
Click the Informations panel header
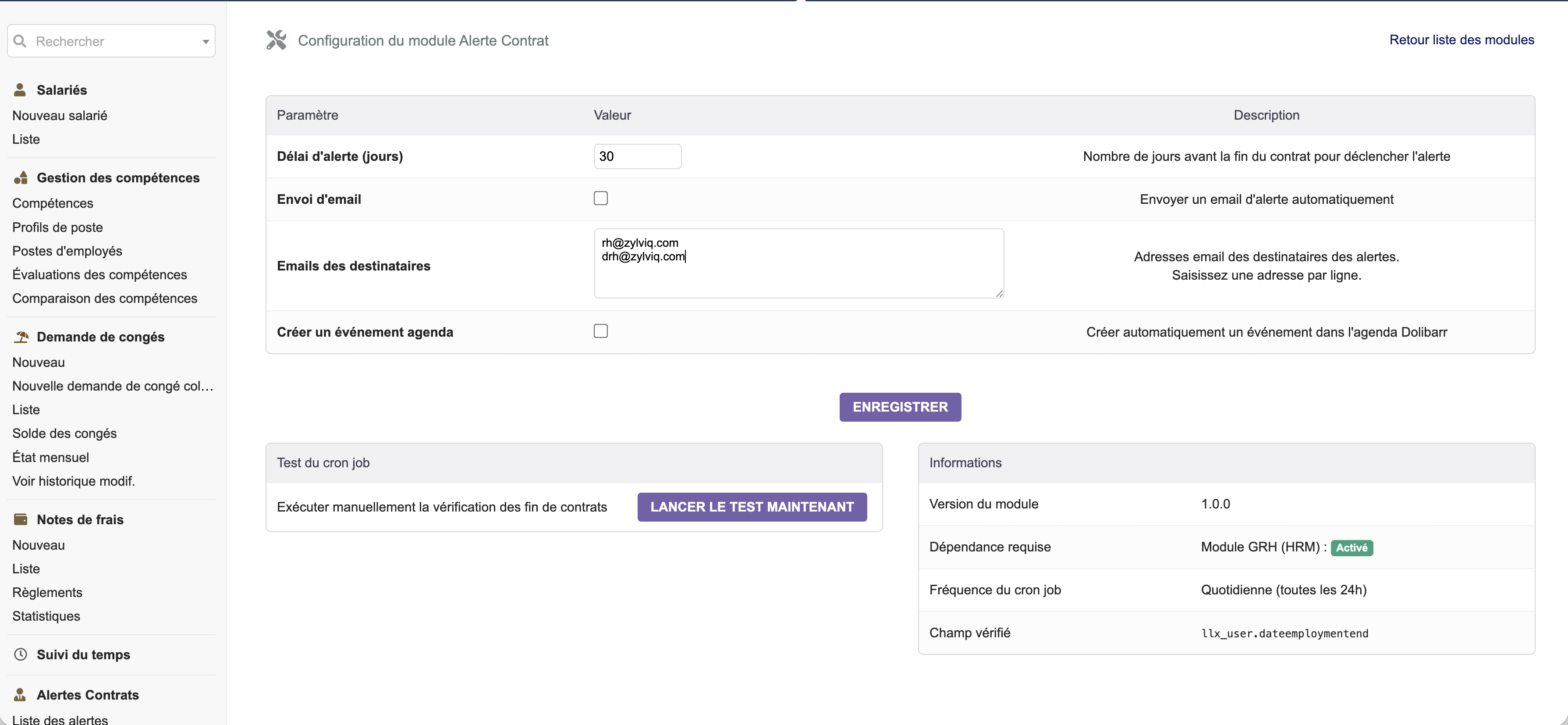[x=965, y=462]
